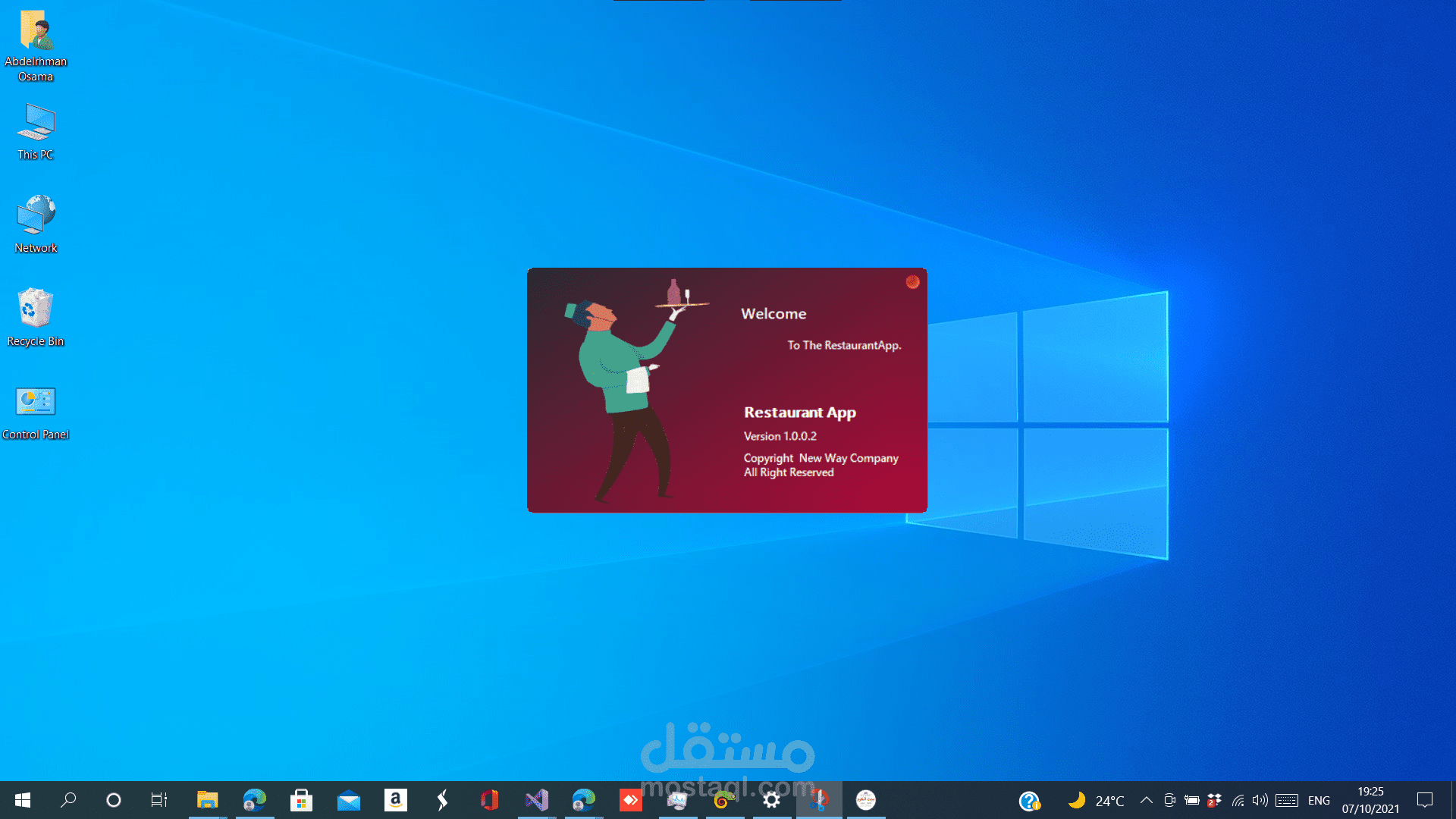The image size is (1456, 819).
Task: Open Visual Studio from the taskbar
Action: [537, 800]
